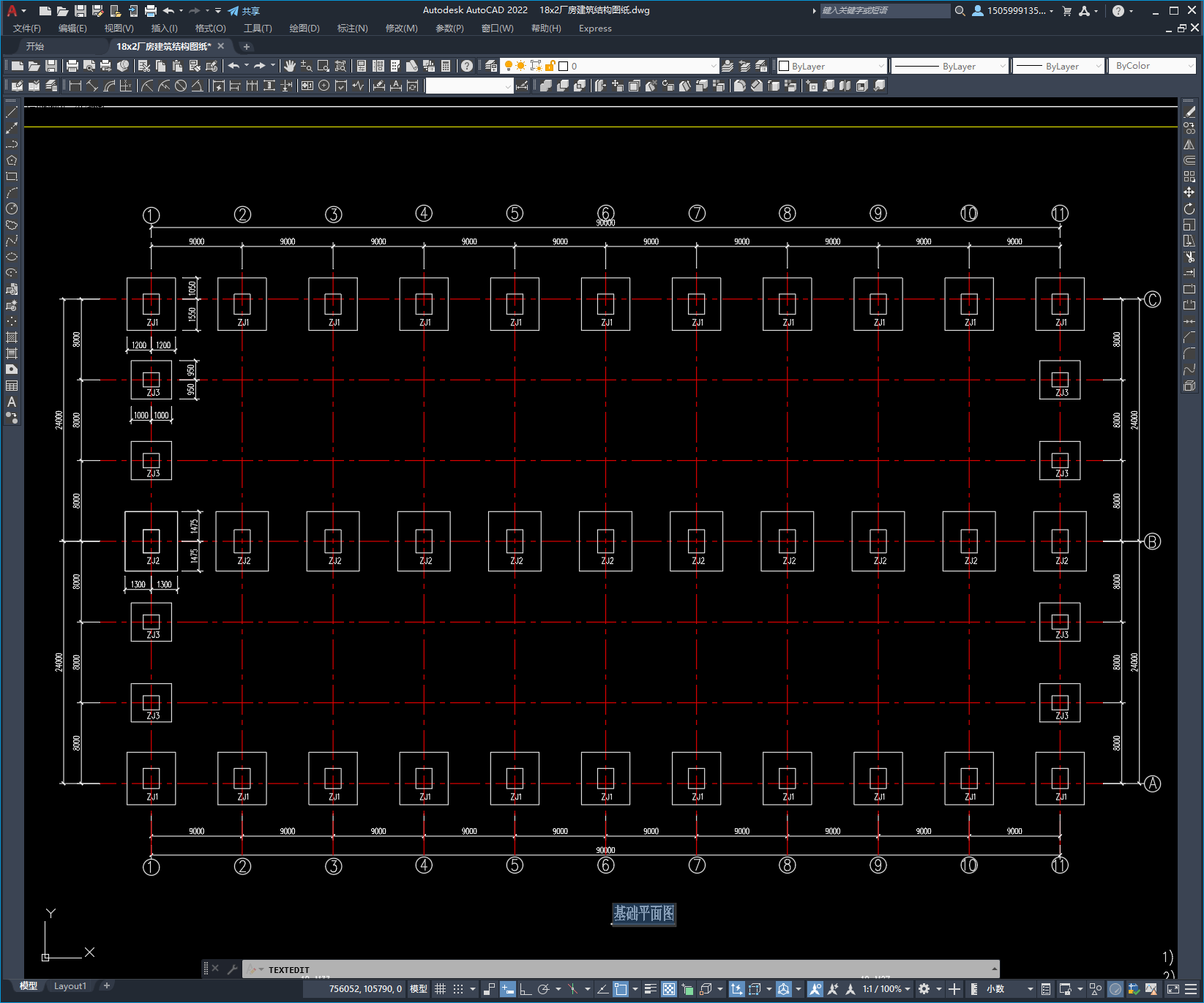Open the 文件(F) menu
This screenshot has height=1003, width=1204.
point(27,29)
